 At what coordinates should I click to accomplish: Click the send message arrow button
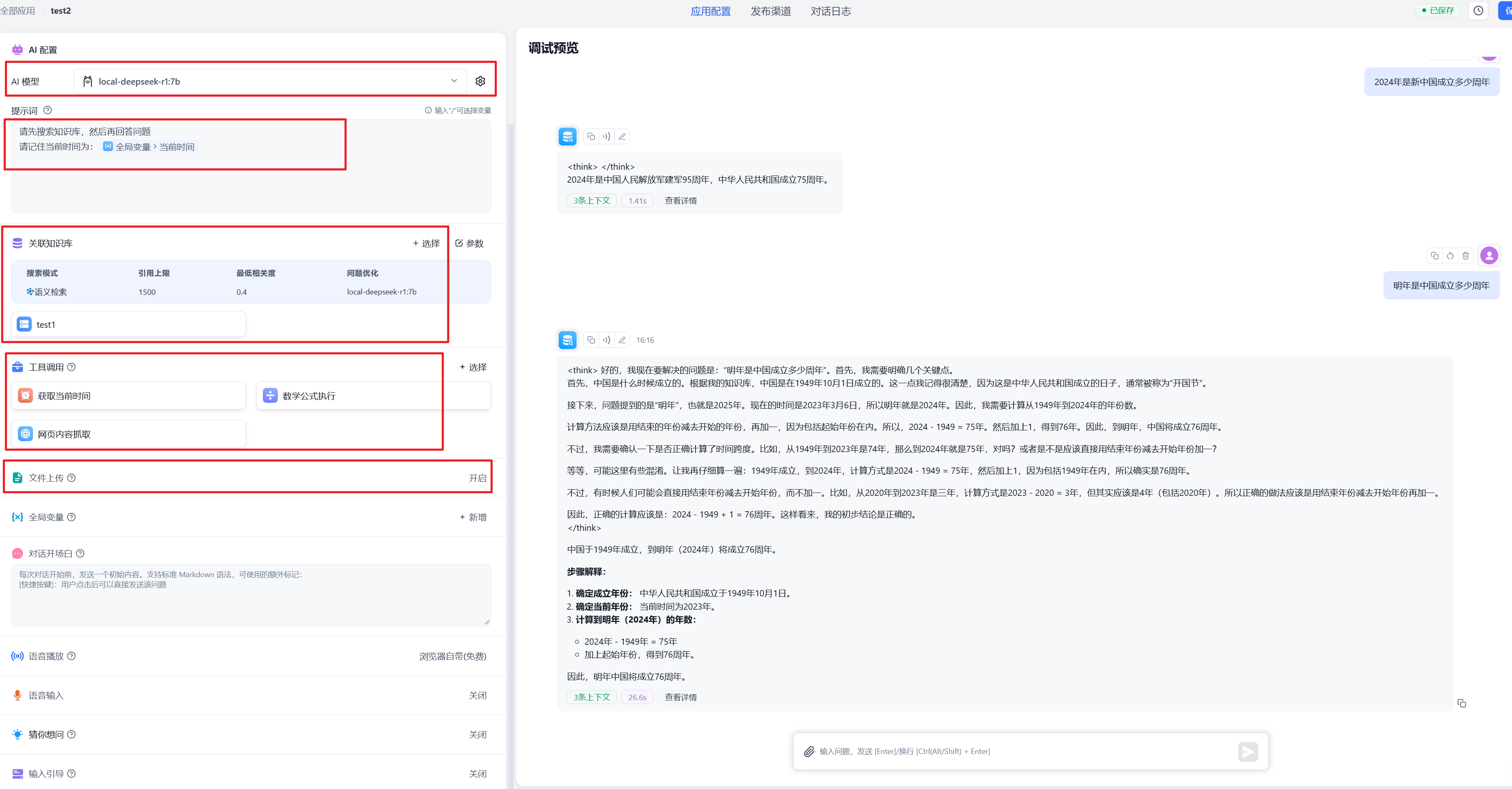[x=1248, y=751]
